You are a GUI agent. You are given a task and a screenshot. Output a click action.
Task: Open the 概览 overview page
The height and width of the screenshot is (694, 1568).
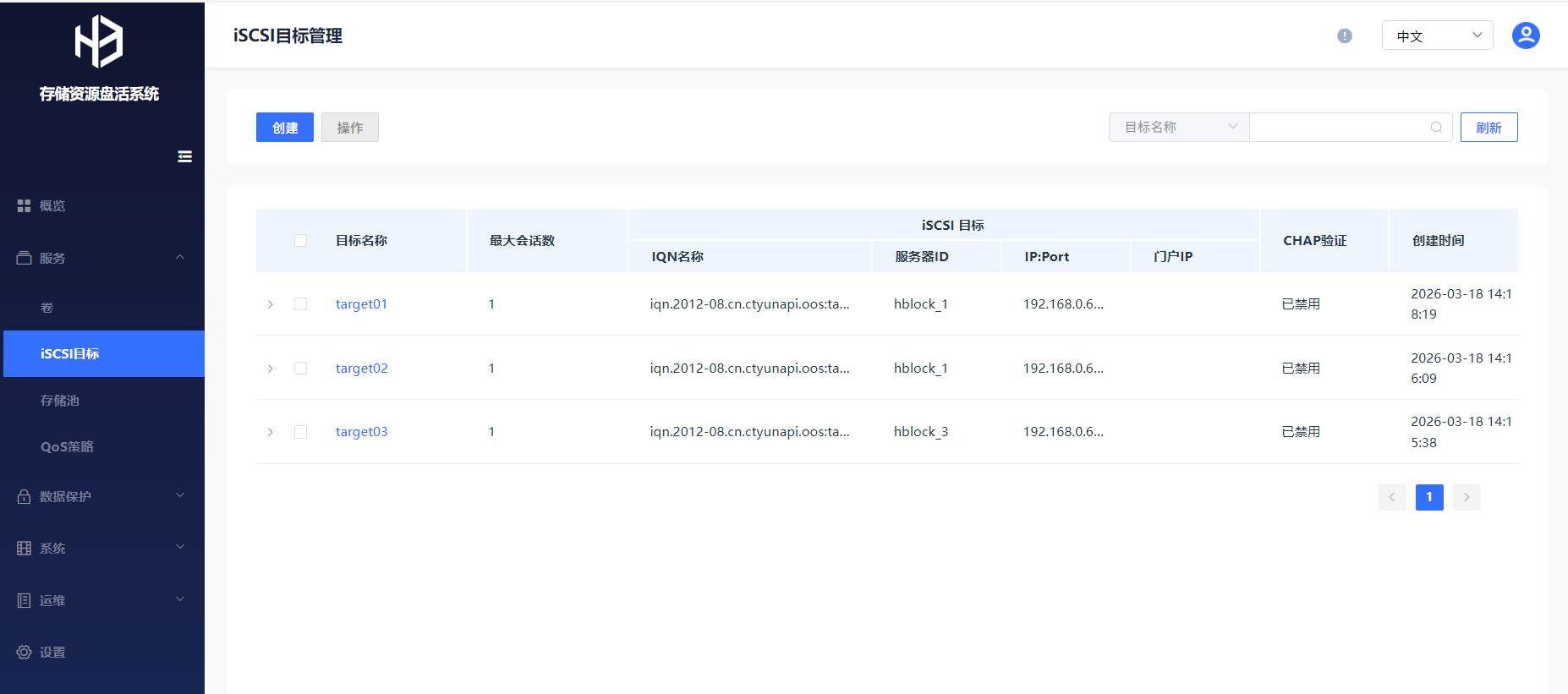(52, 206)
